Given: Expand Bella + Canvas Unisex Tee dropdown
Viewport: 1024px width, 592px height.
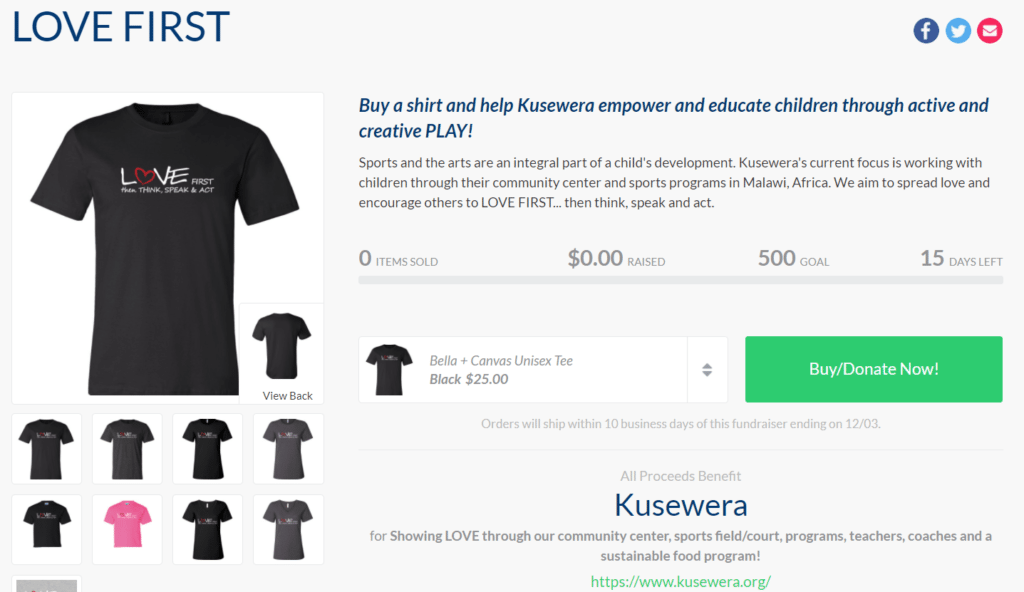Looking at the screenshot, I should pos(543,370).
